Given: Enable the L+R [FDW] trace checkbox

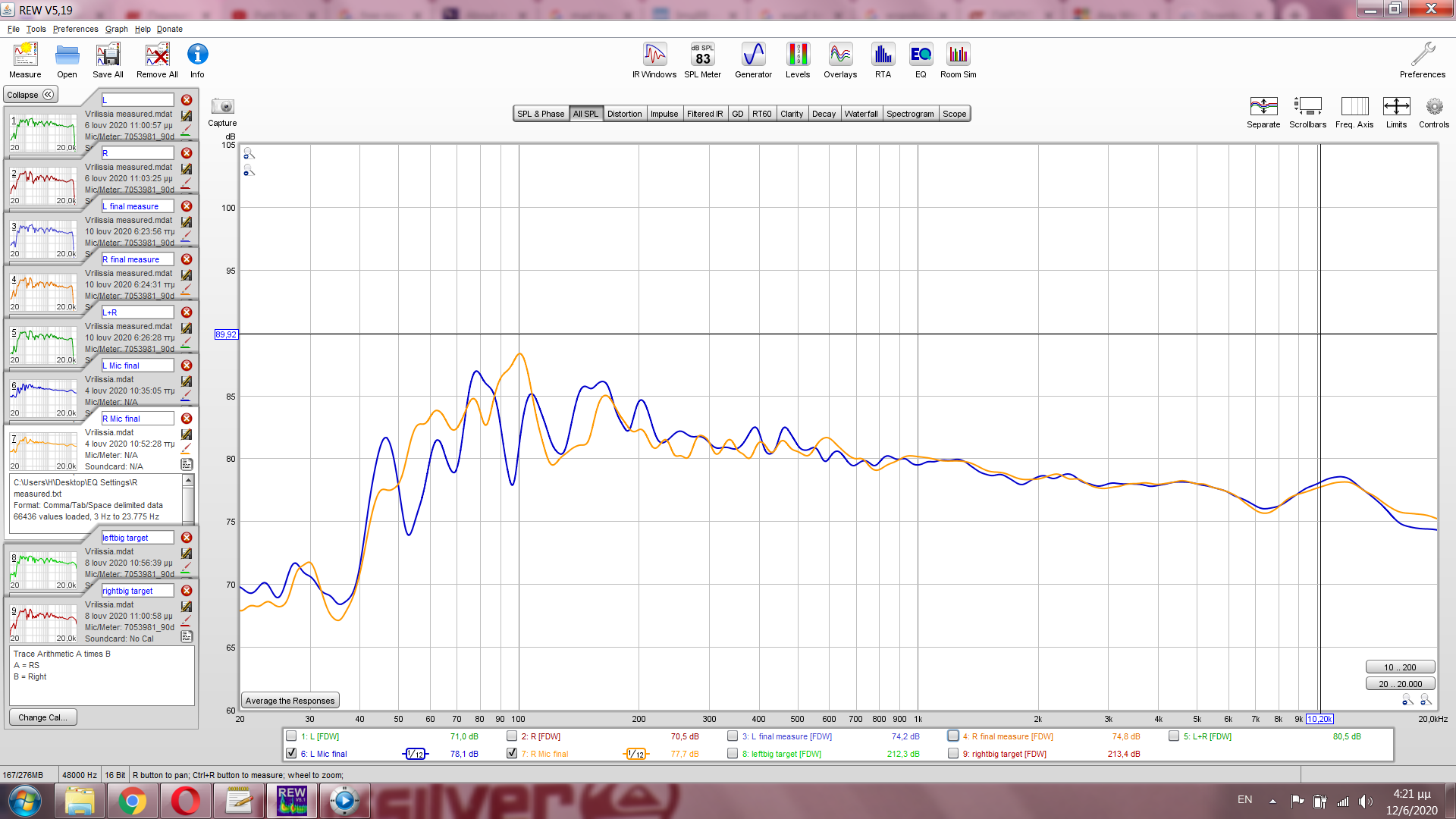Looking at the screenshot, I should click(x=1174, y=736).
